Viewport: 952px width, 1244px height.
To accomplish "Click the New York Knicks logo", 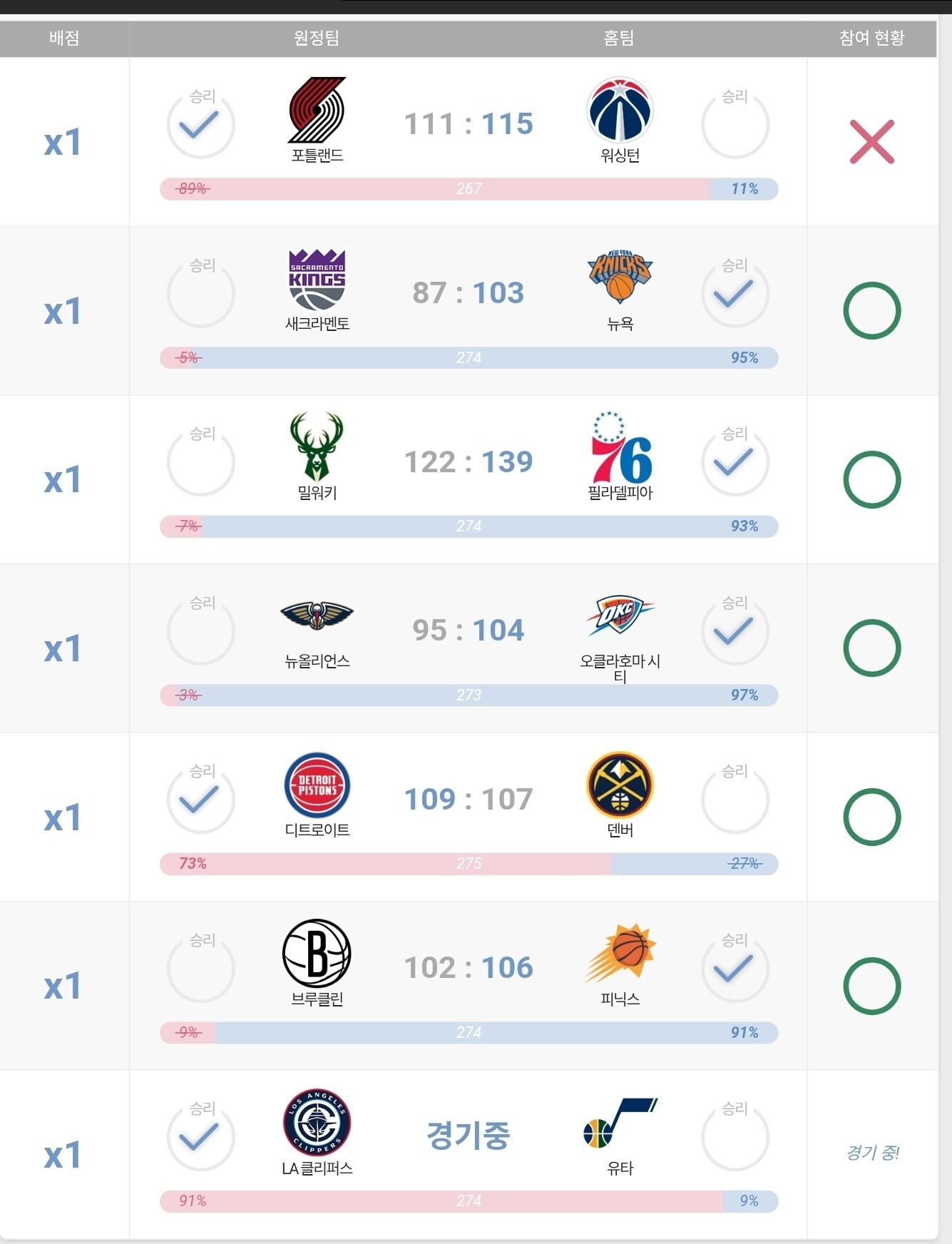I will [x=620, y=277].
